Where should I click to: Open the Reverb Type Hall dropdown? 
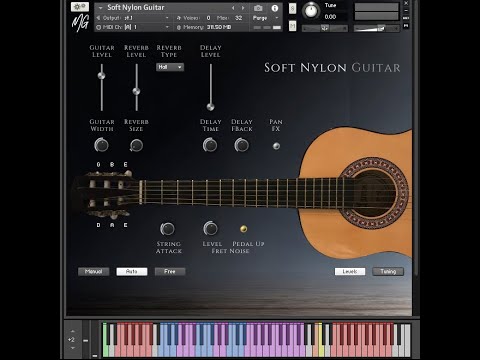point(170,67)
